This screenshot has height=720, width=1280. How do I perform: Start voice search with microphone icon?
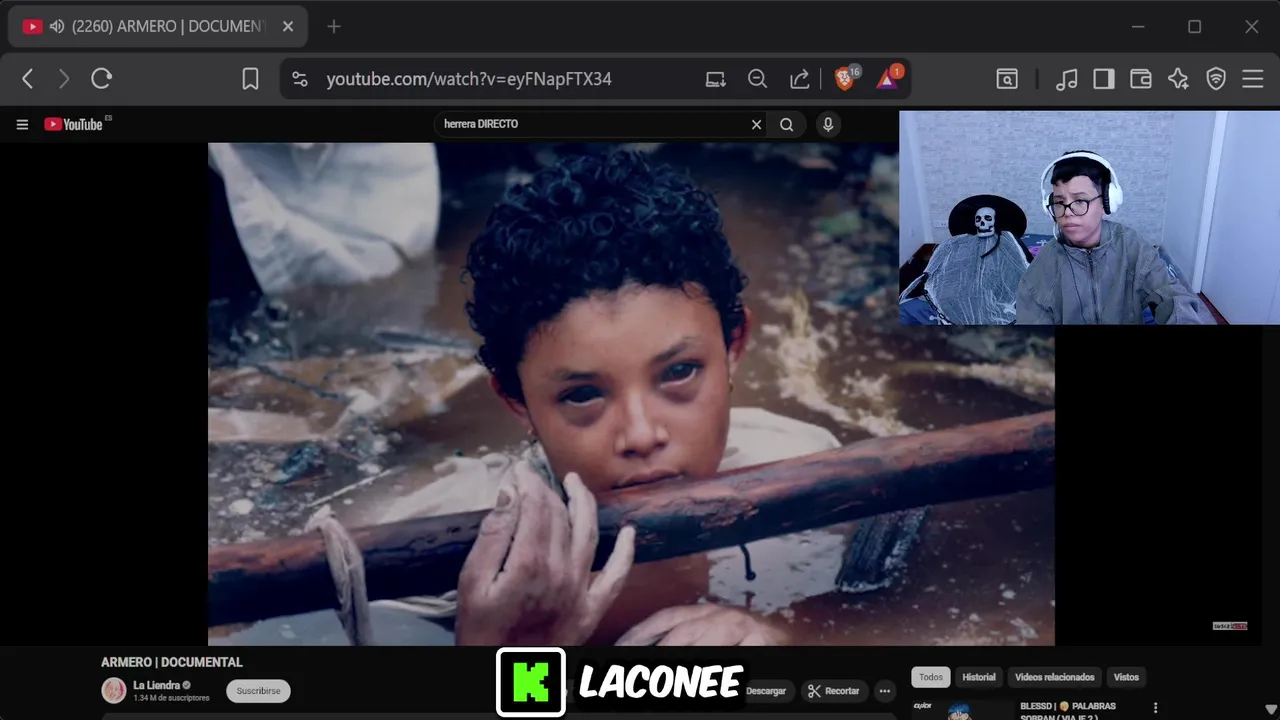(x=827, y=125)
